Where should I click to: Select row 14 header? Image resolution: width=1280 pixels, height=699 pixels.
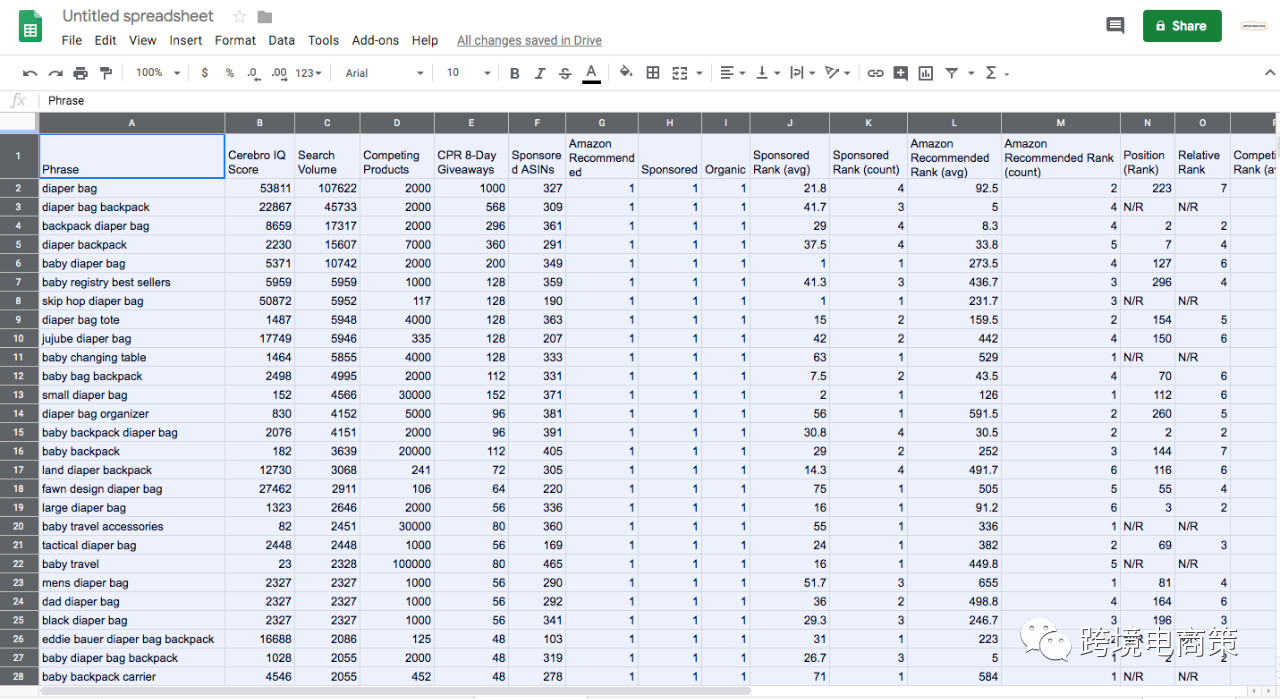pyautogui.click(x=19, y=414)
